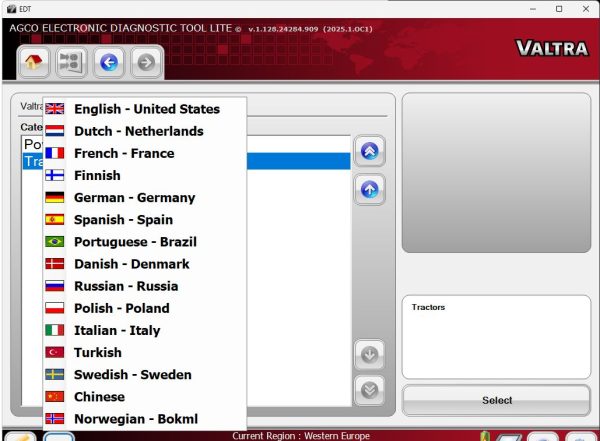Click the 'Tractors' description text

point(428,307)
